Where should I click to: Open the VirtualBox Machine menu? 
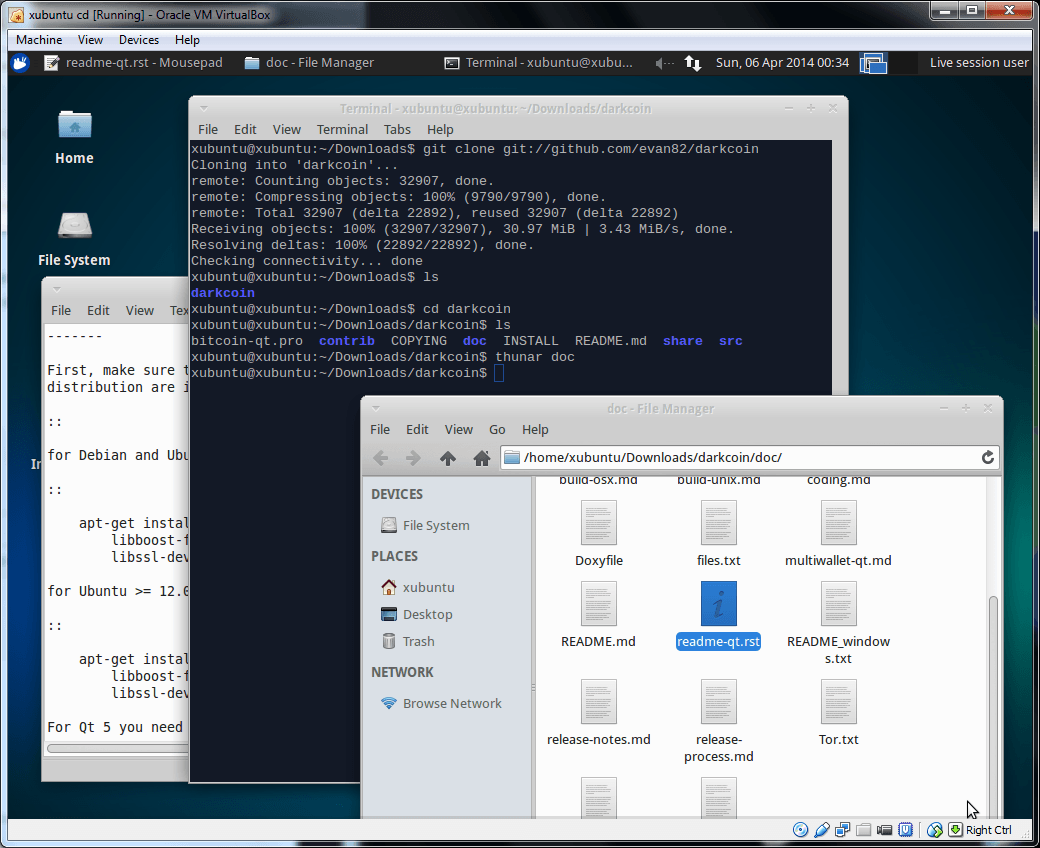pyautogui.click(x=39, y=40)
